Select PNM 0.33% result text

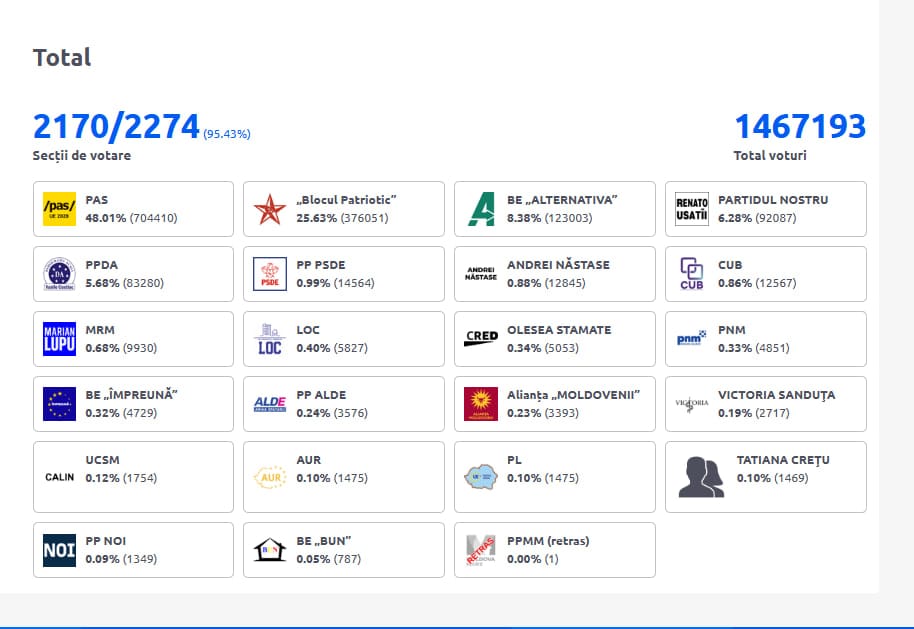pyautogui.click(x=754, y=348)
